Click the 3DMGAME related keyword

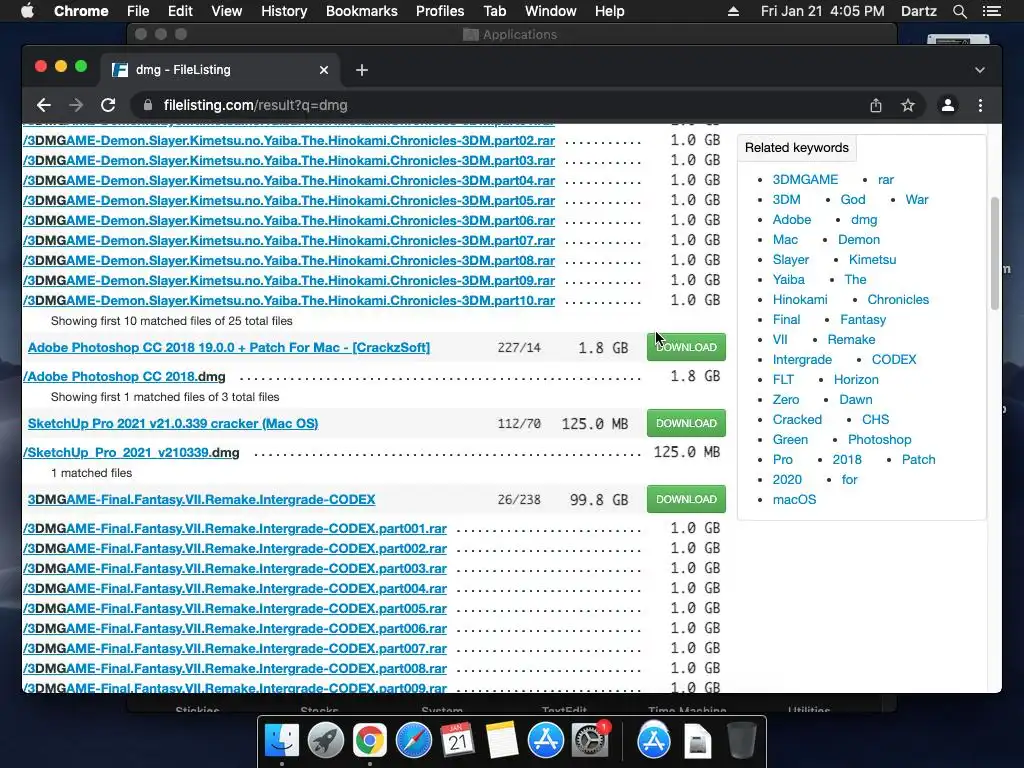(x=805, y=180)
